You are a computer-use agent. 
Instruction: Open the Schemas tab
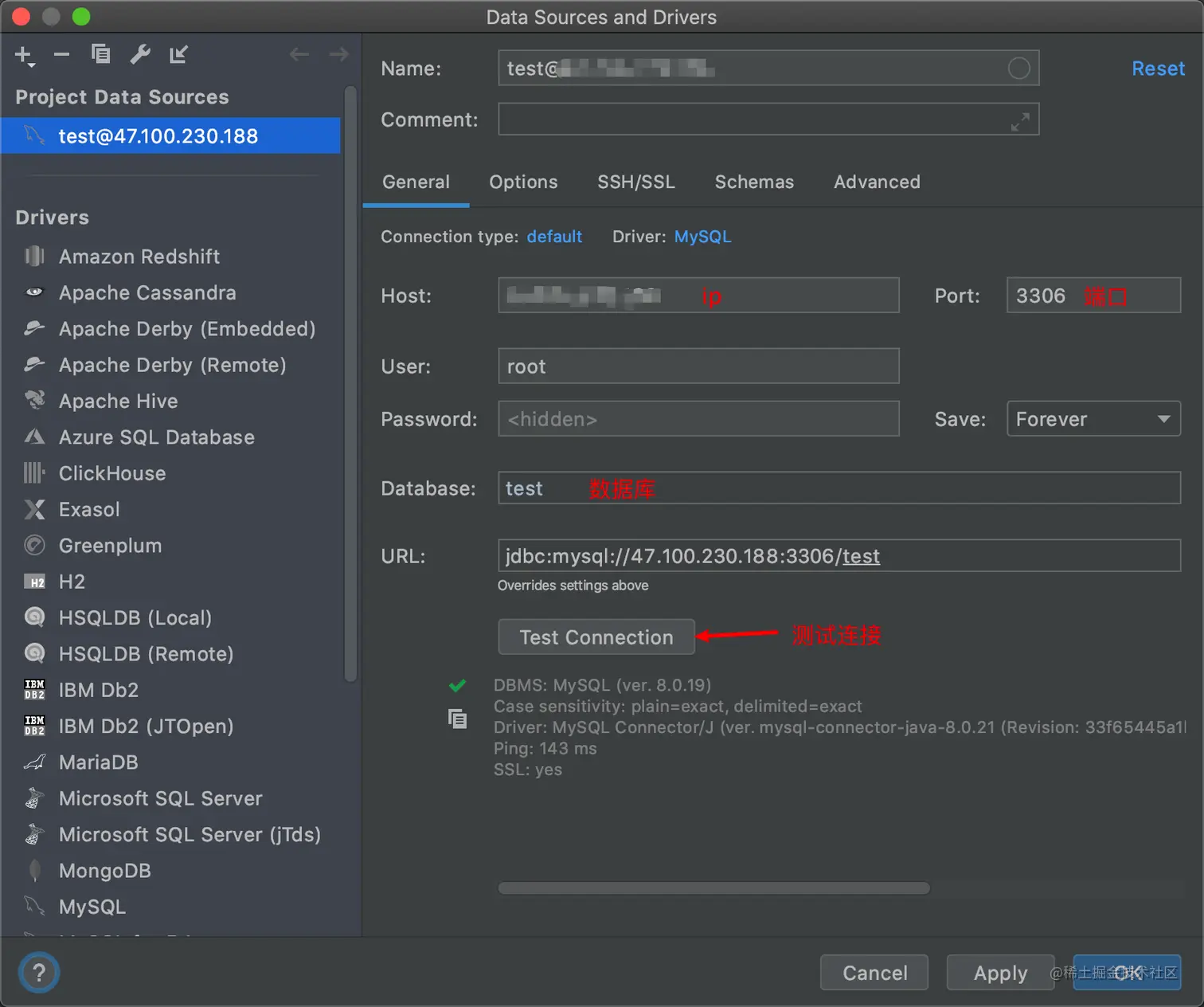(754, 182)
